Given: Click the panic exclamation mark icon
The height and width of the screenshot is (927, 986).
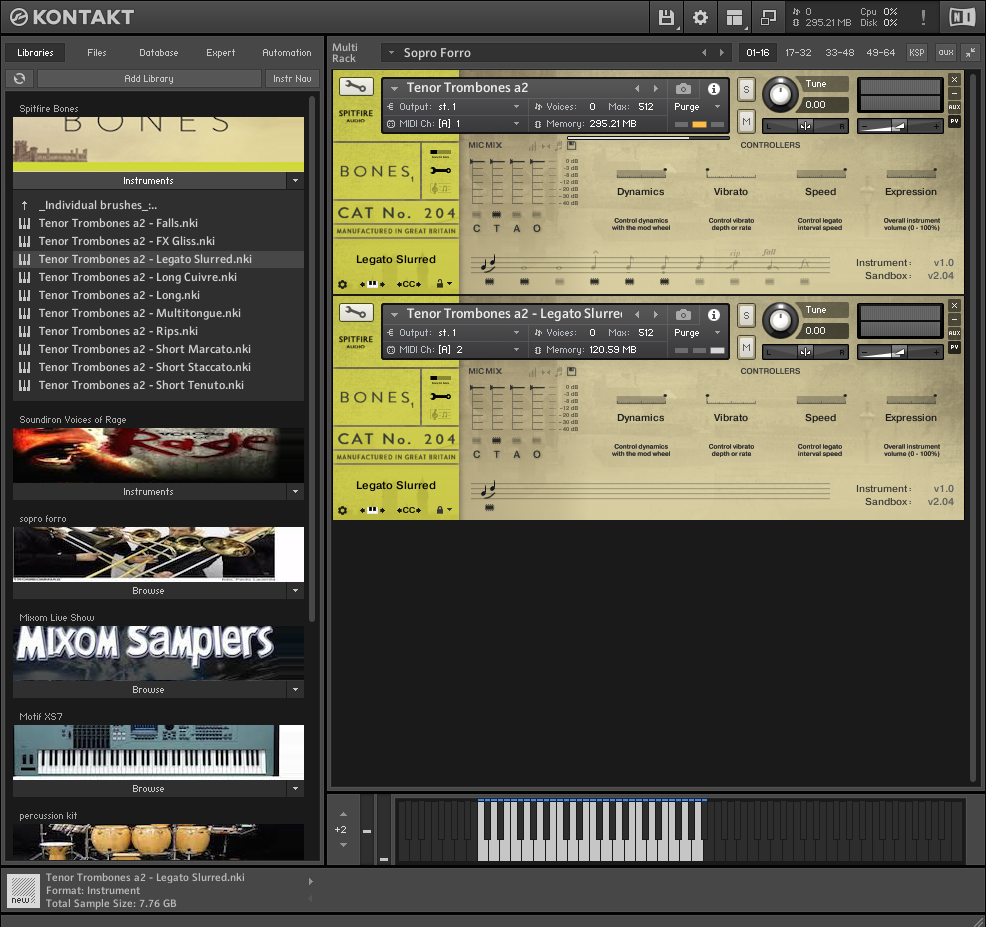Looking at the screenshot, I should tap(923, 17).
